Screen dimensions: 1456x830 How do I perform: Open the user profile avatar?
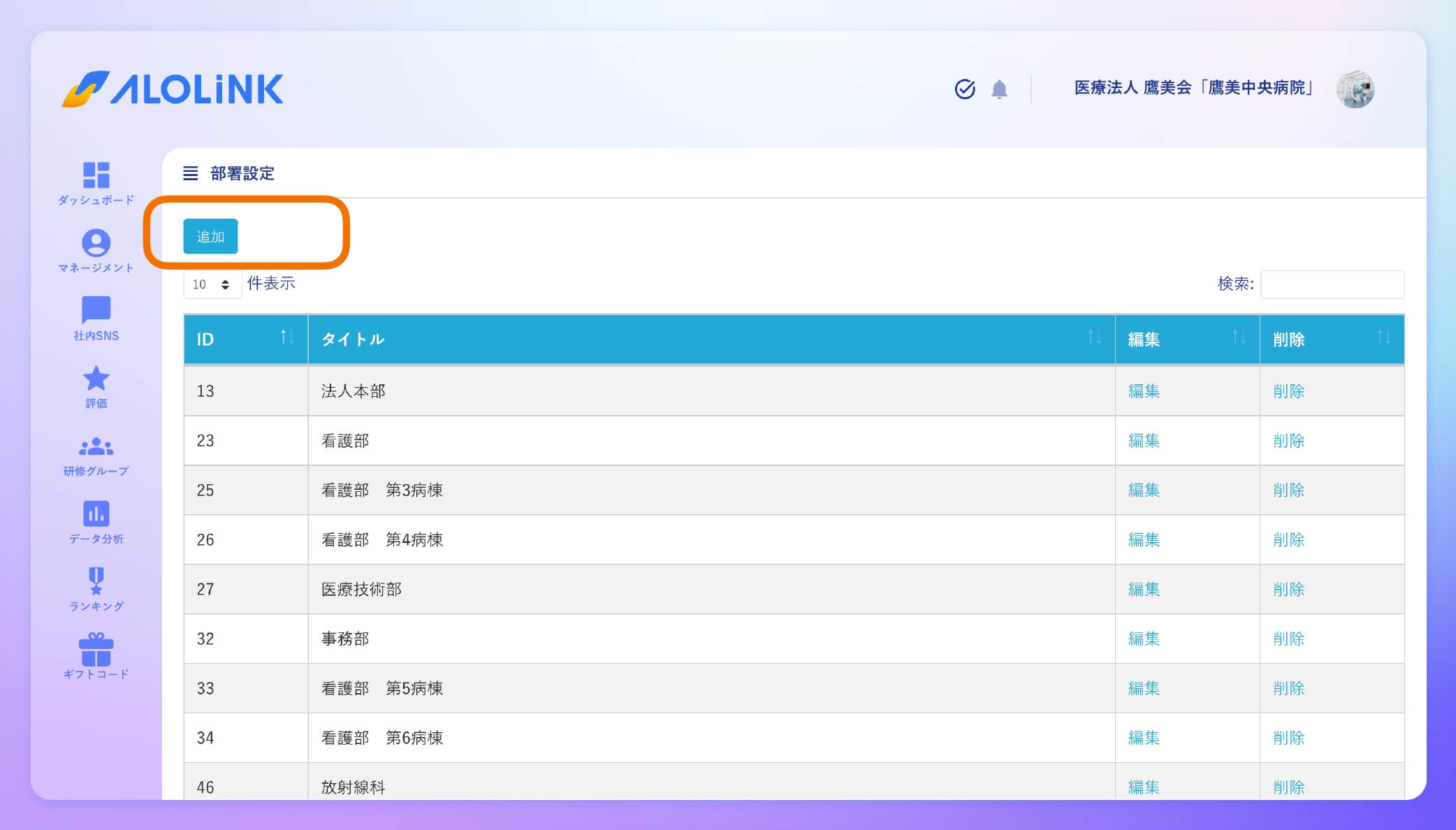[x=1355, y=89]
